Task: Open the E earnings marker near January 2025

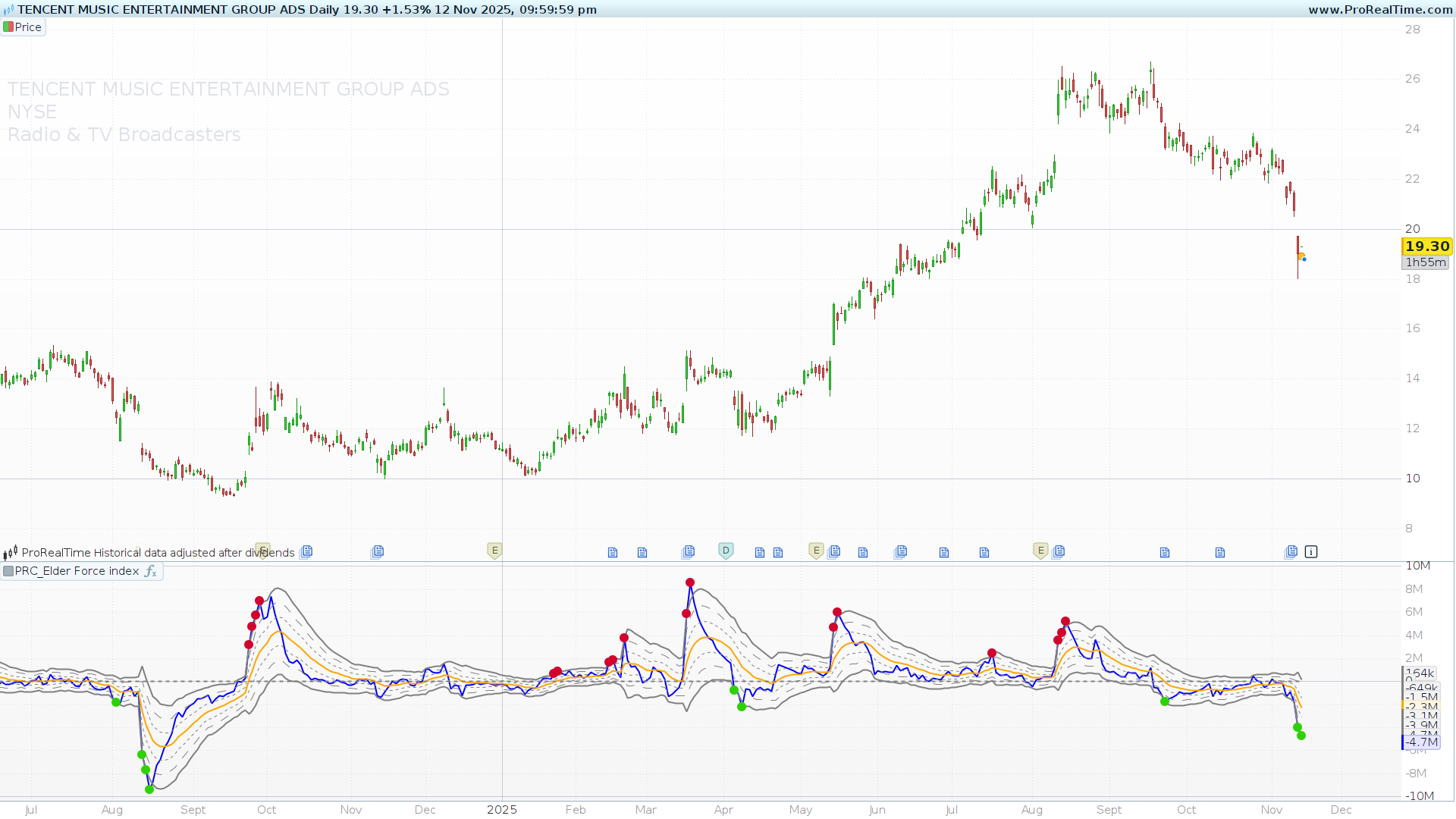Action: (494, 551)
